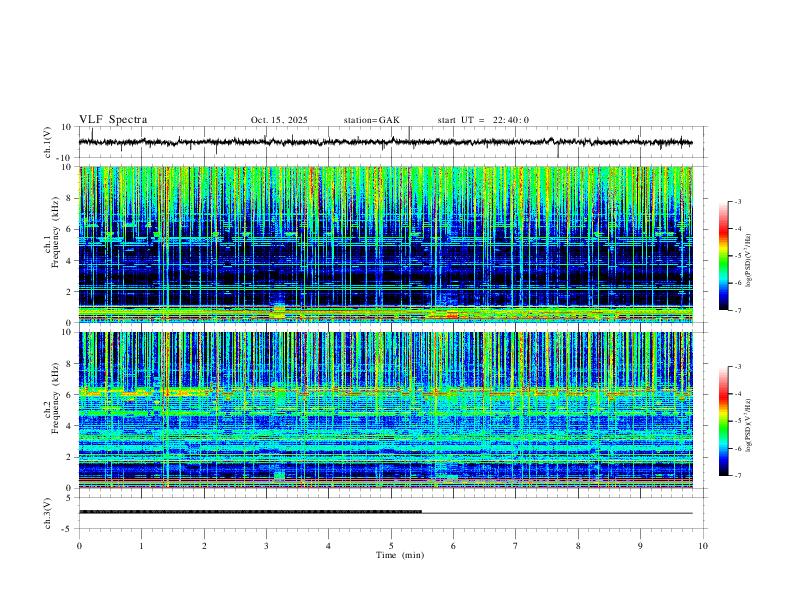Click the "2" kHz tick on ch.2 spectrogram
Screen dimensions: 792x612
(70, 457)
